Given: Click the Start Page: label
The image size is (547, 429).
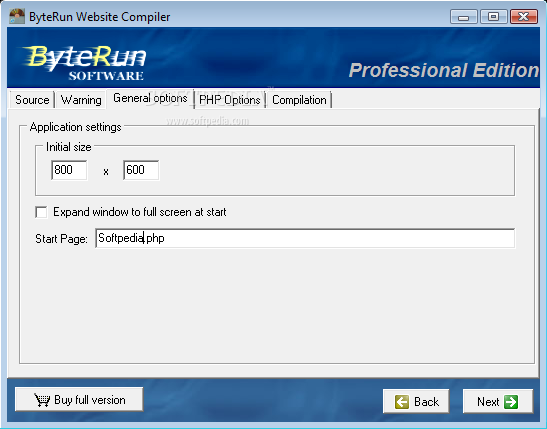Looking at the screenshot, I should point(61,239).
